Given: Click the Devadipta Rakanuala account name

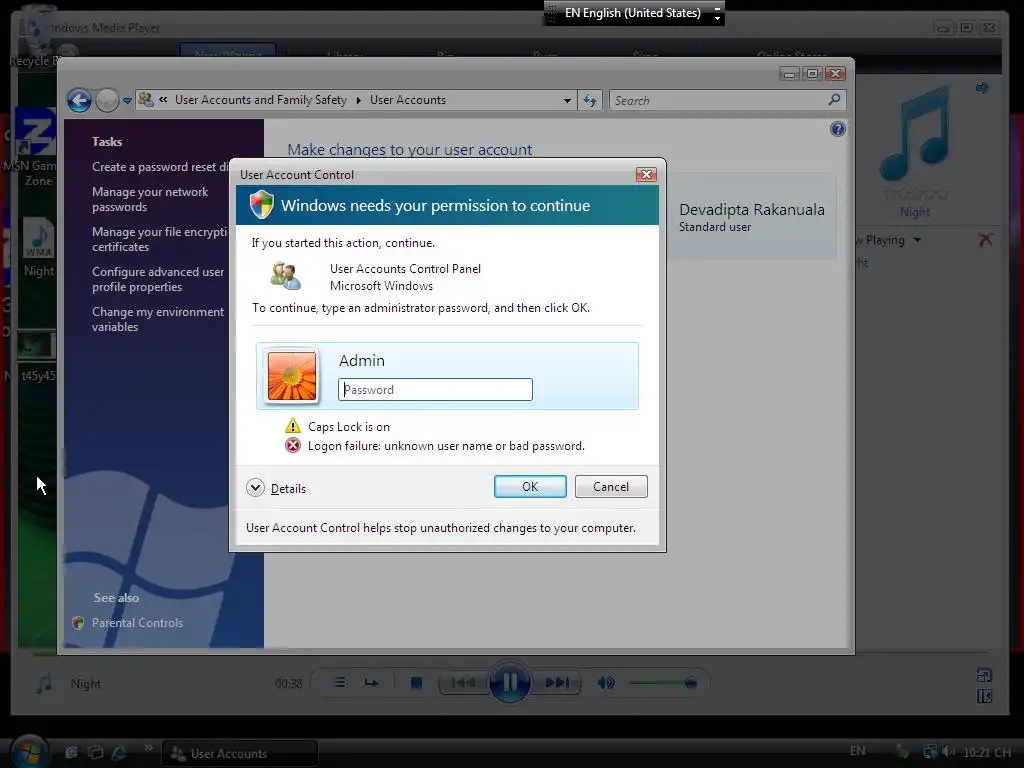Looking at the screenshot, I should (752, 210).
